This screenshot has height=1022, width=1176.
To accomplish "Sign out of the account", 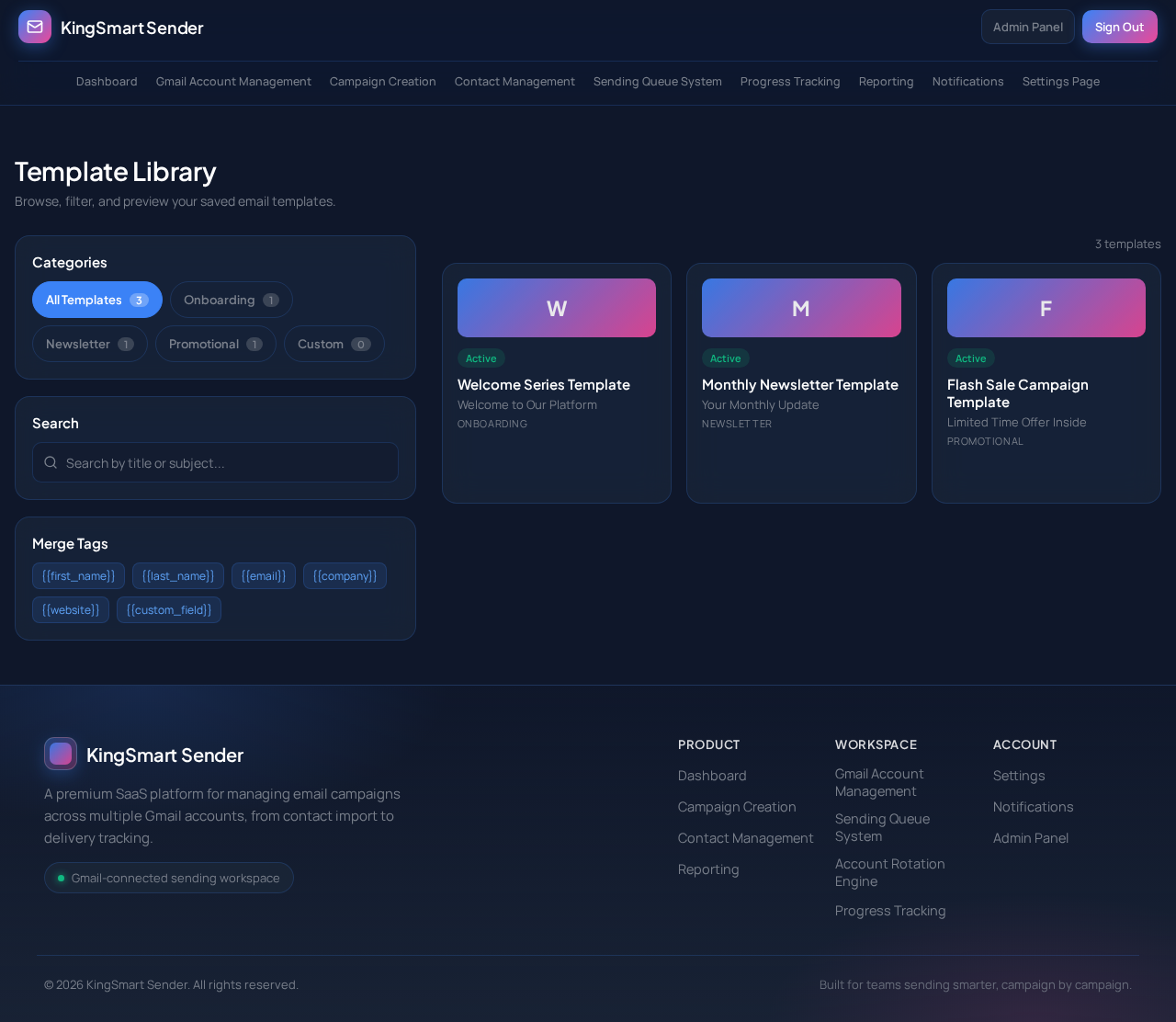I will pos(1119,27).
